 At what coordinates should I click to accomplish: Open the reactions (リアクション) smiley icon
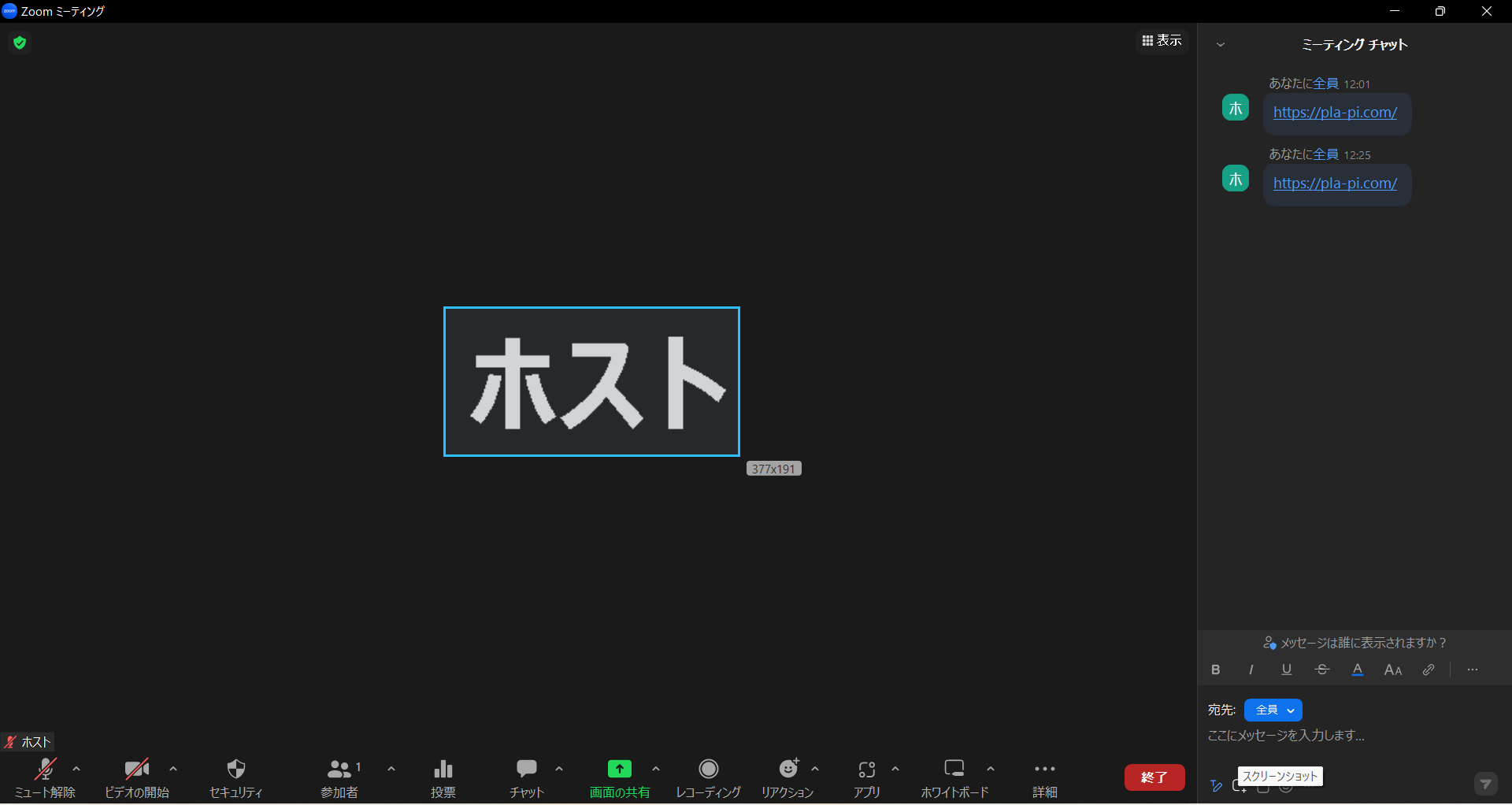787,769
